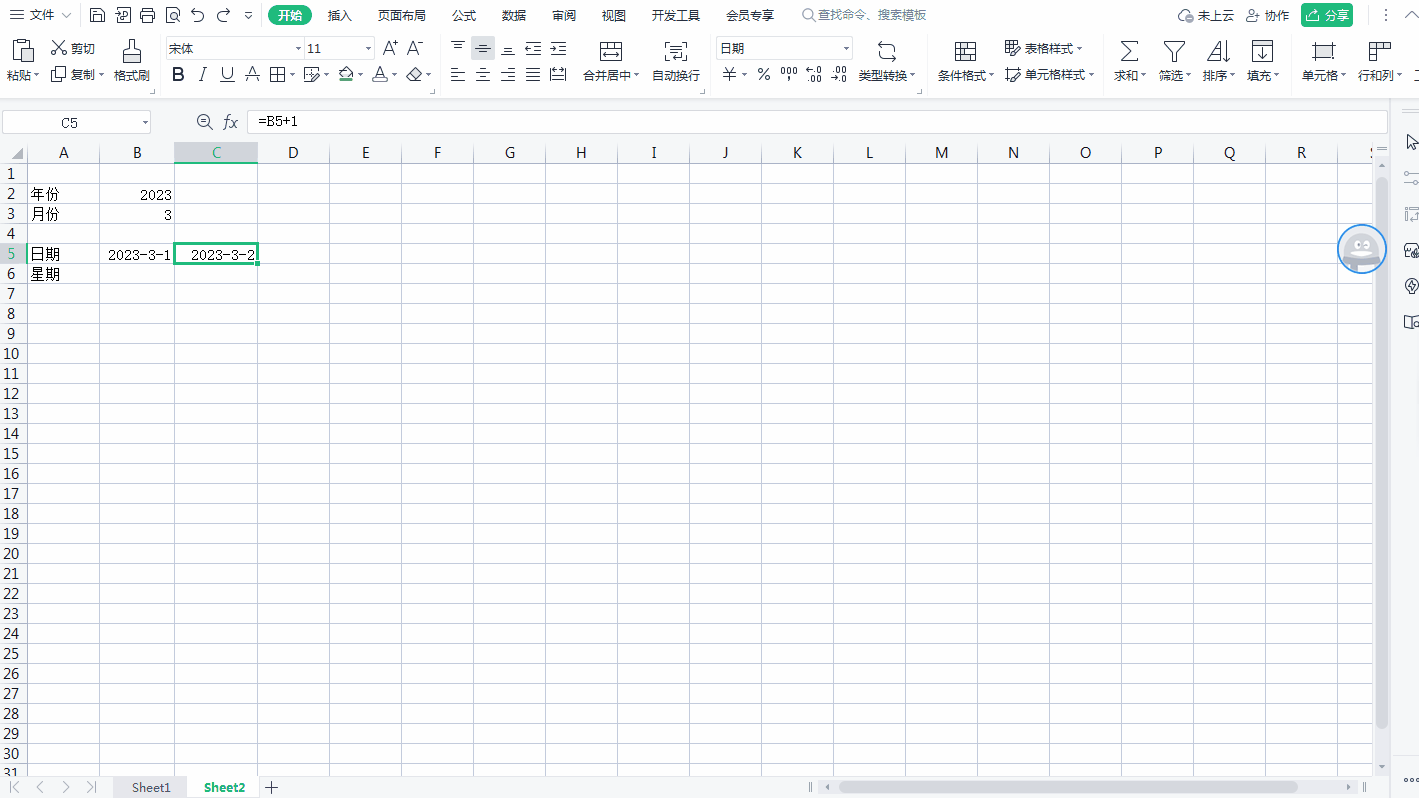Click the Save icon in quick access toolbar

(x=97, y=15)
